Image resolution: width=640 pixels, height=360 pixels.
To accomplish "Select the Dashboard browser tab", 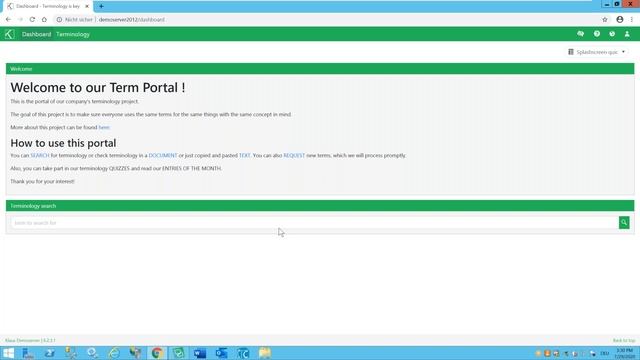I will pyautogui.click(x=48, y=6).
